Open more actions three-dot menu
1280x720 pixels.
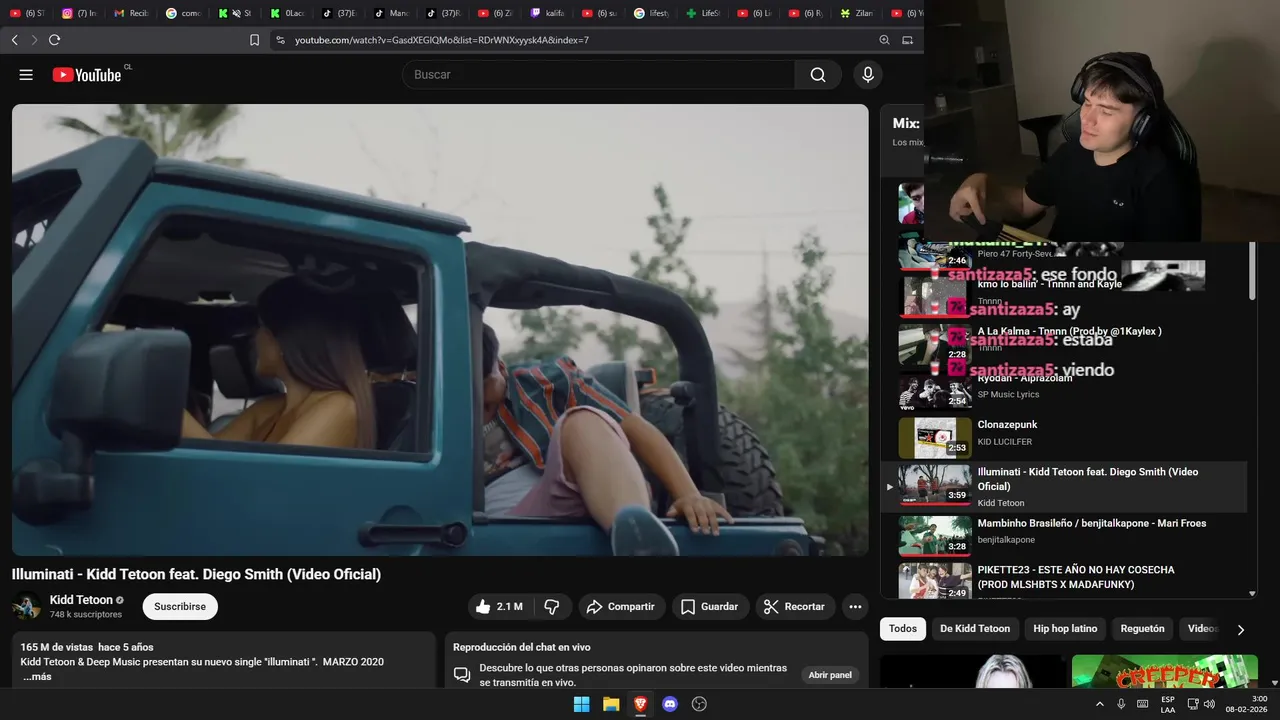point(855,607)
